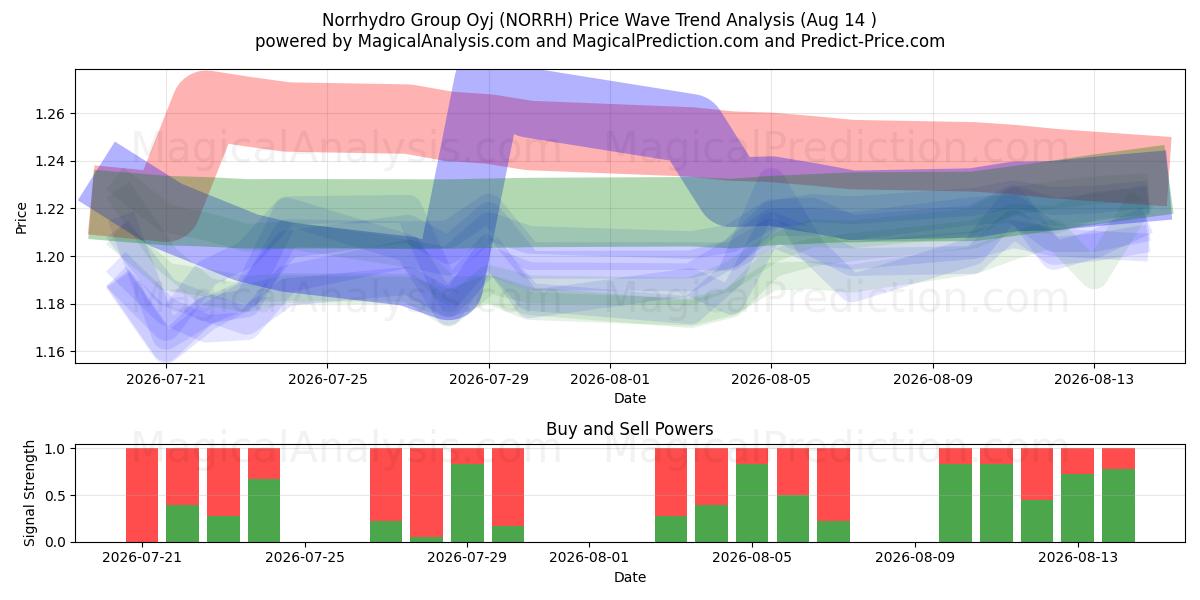
Task: Click the 0.0 signal strength tick label
Action: pos(56,542)
